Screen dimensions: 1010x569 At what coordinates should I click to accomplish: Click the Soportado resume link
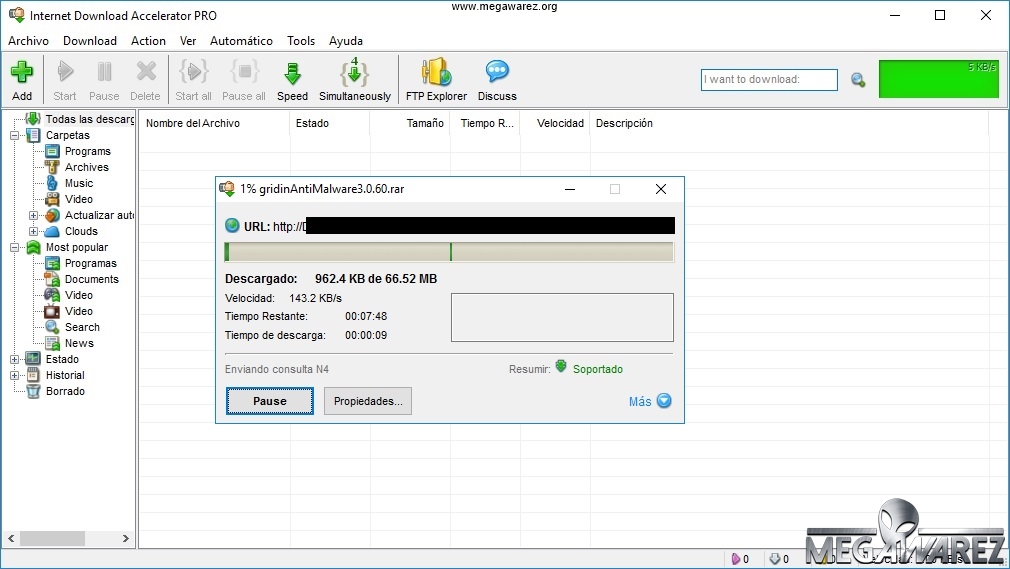click(x=598, y=369)
